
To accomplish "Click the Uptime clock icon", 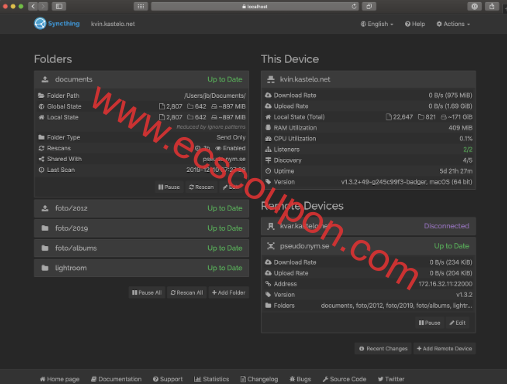I will [x=268, y=171].
